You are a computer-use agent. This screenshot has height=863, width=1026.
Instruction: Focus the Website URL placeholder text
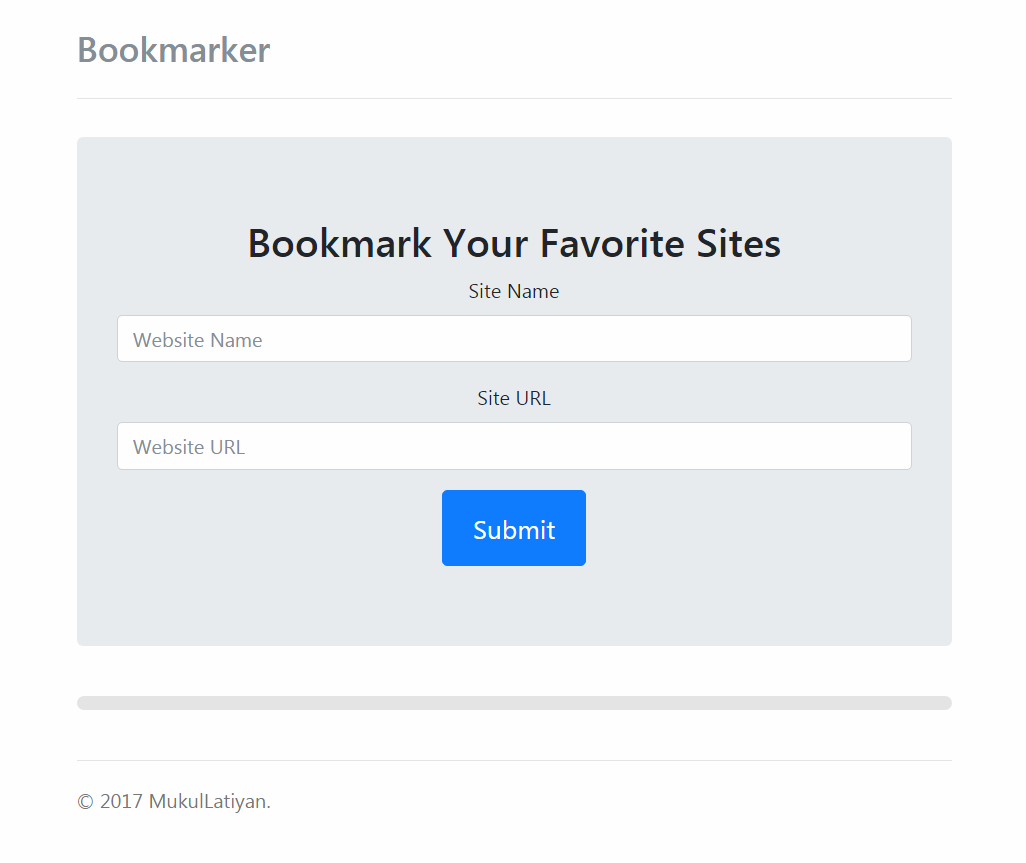point(188,447)
